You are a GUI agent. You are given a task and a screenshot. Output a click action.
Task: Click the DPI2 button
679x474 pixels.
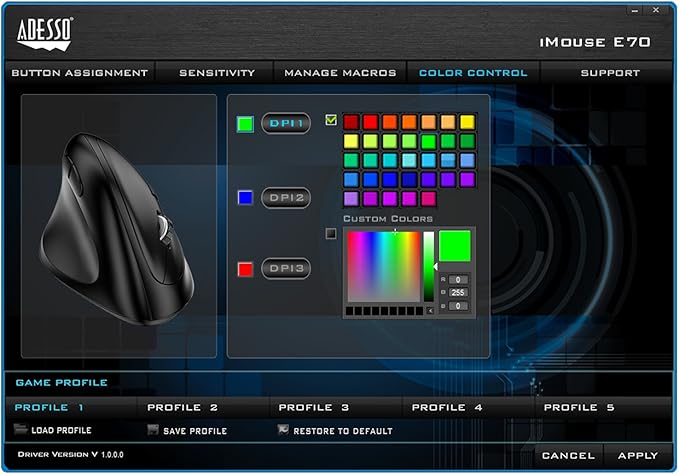(286, 198)
